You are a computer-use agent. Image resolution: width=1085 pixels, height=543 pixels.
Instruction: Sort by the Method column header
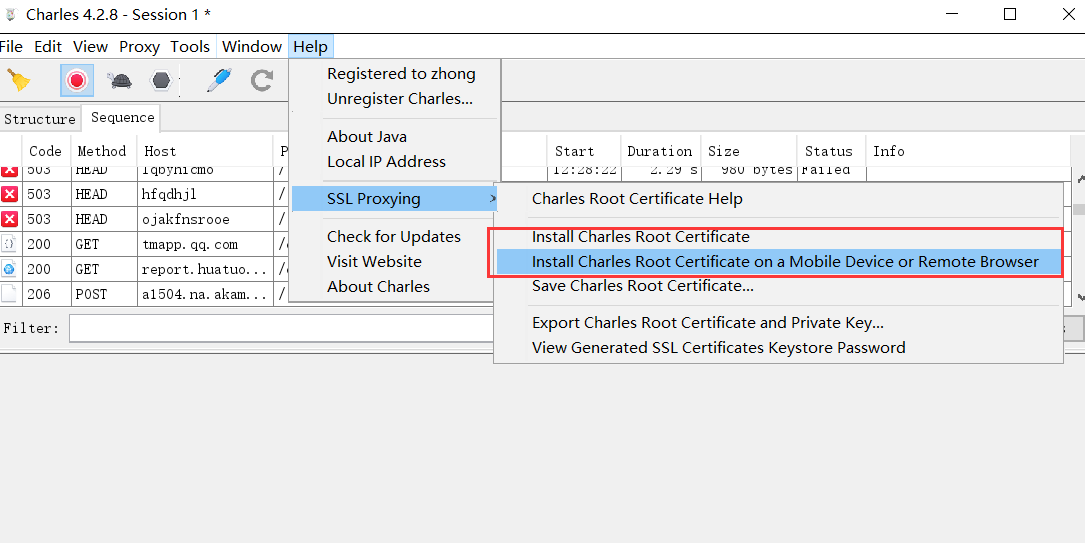coord(104,151)
